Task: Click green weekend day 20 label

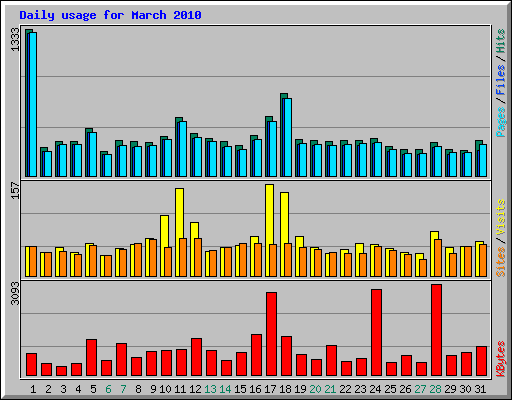Action: (x=315, y=389)
